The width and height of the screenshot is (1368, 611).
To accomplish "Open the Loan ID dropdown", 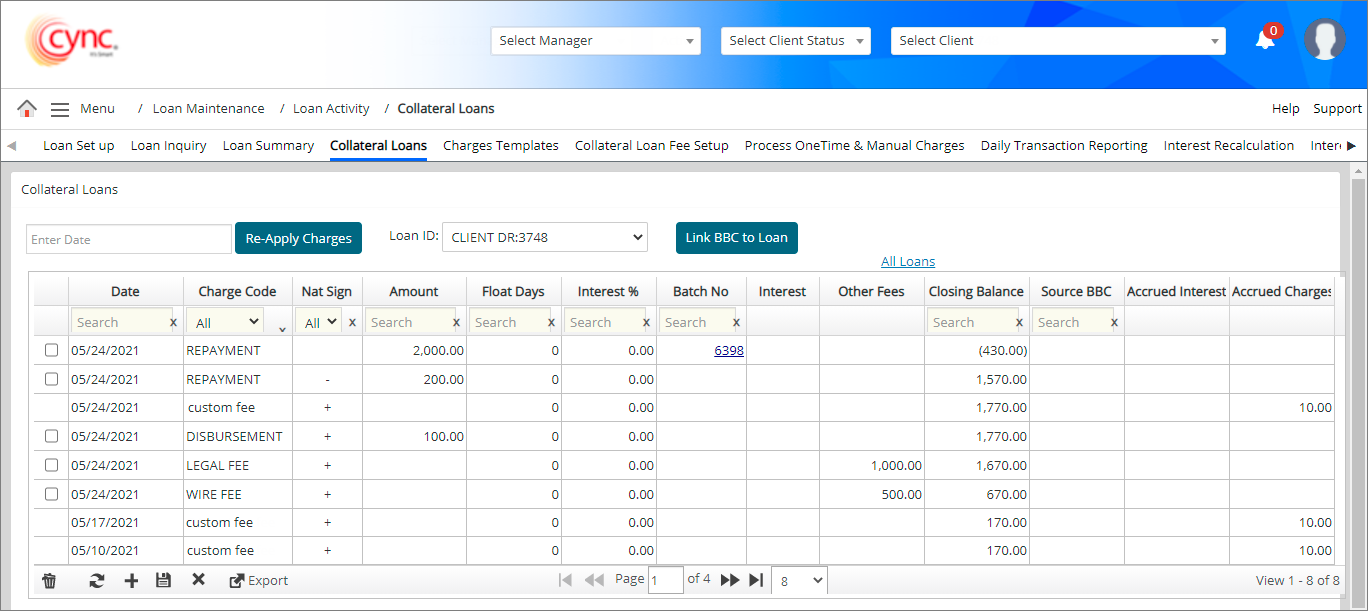I will point(545,238).
